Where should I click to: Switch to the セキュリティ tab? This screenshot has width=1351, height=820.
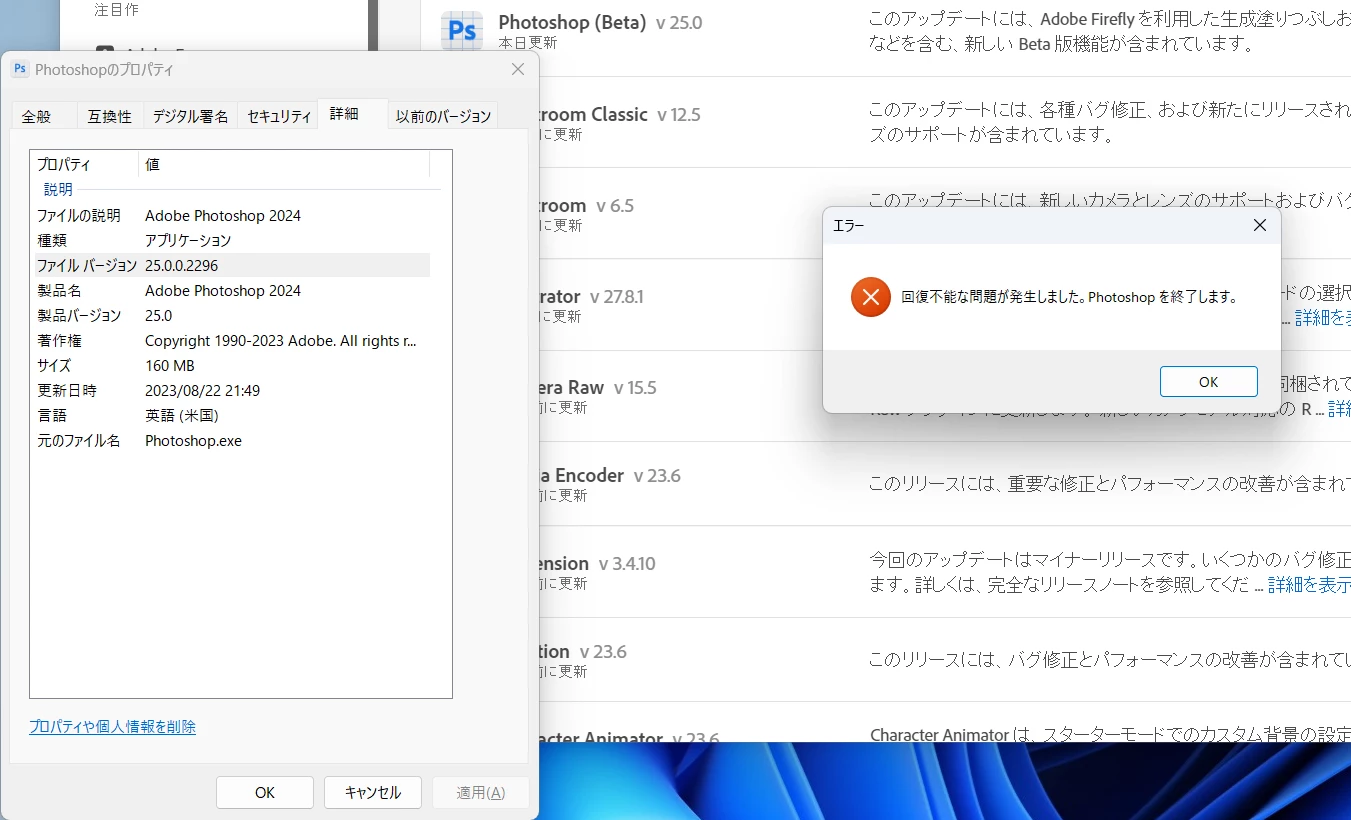(x=279, y=116)
